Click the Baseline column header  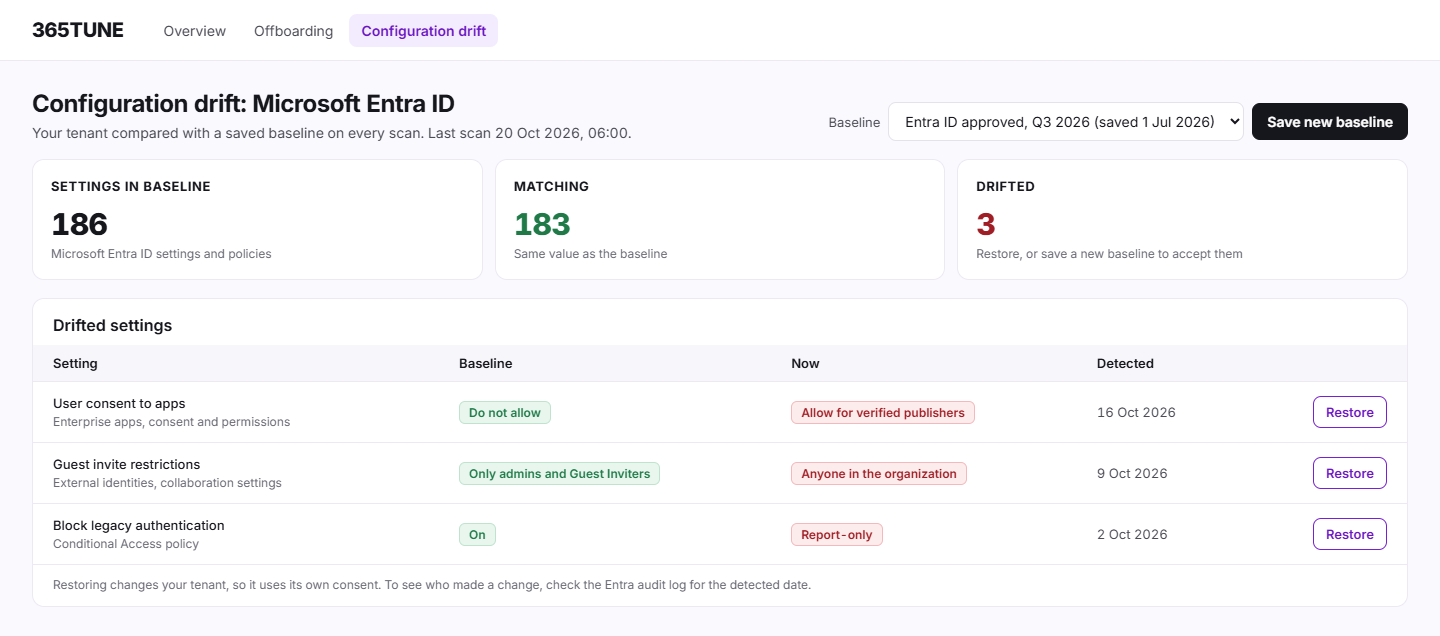(486, 363)
